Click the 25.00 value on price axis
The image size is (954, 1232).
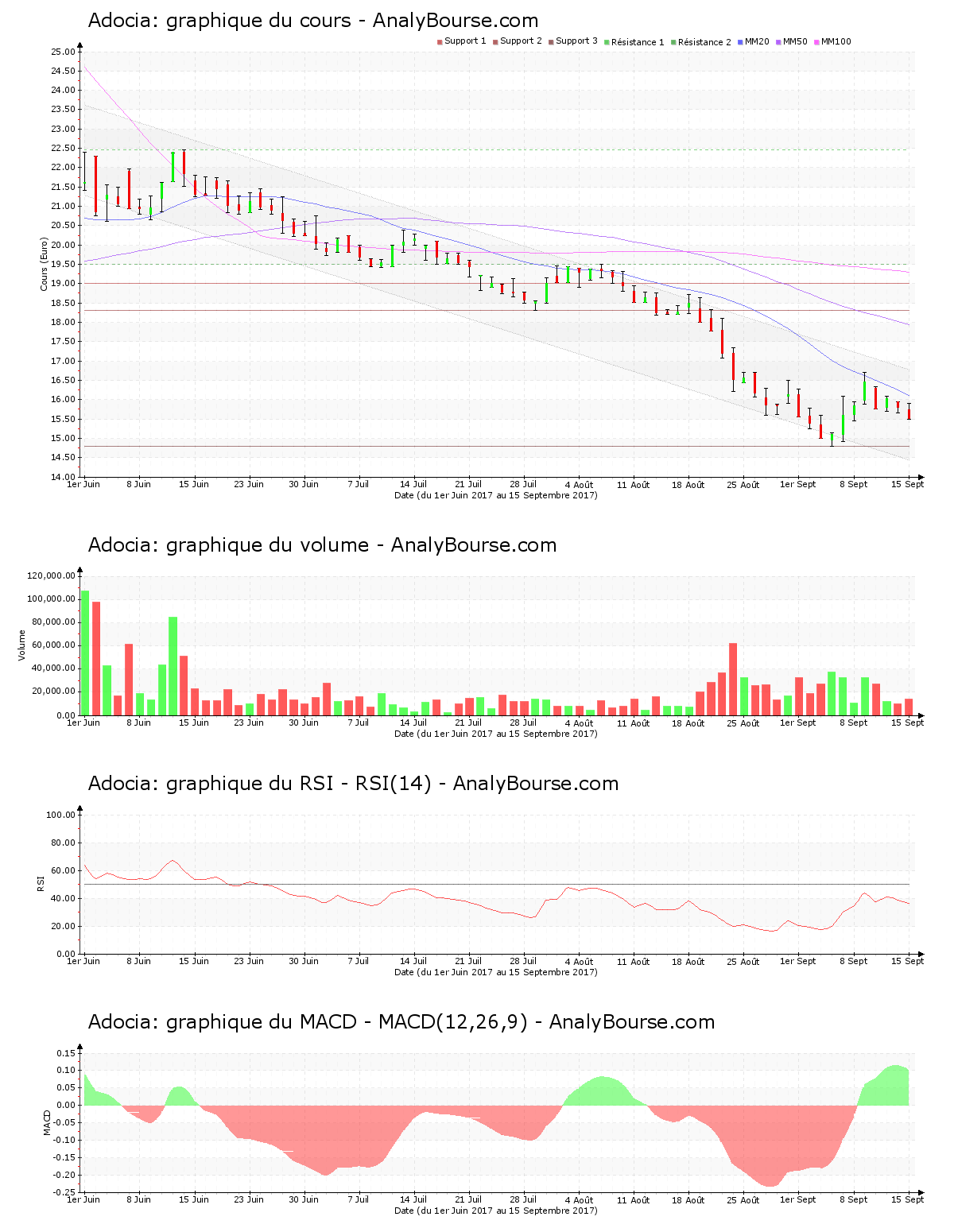click(x=64, y=52)
